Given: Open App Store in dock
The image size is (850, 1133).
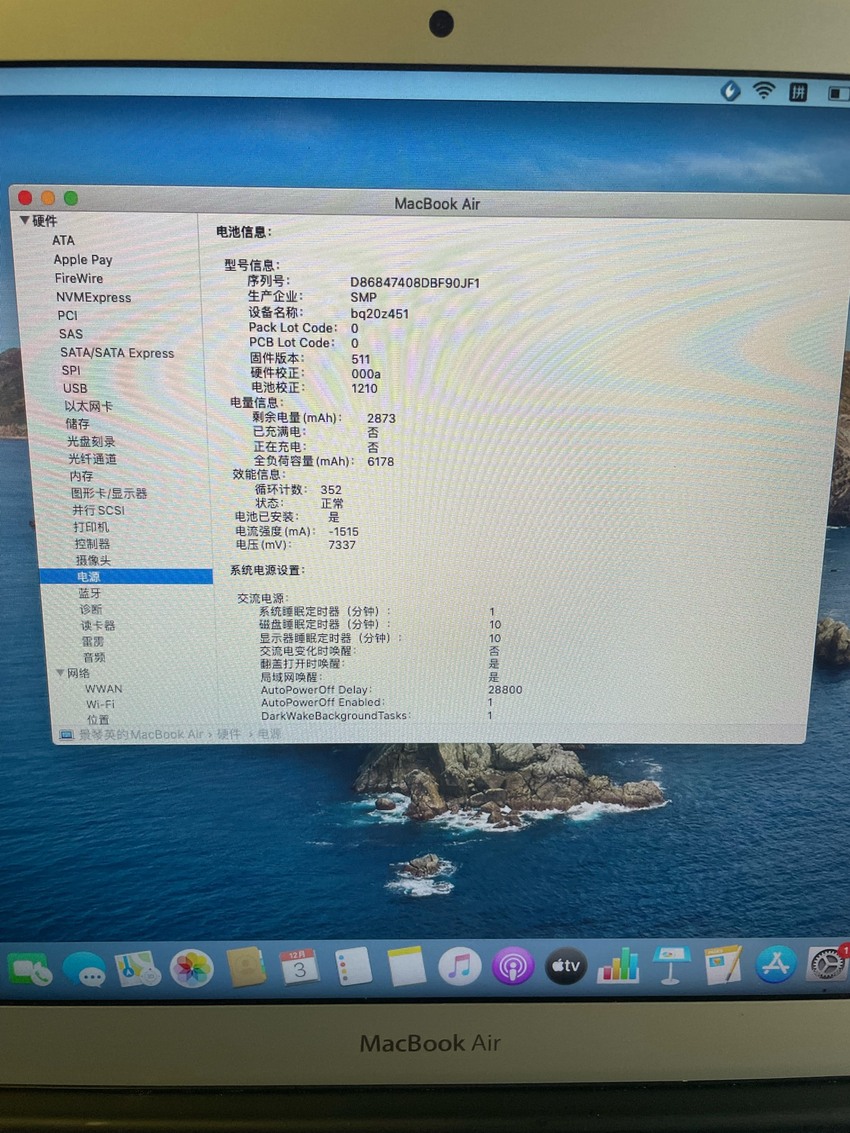Looking at the screenshot, I should point(776,964).
